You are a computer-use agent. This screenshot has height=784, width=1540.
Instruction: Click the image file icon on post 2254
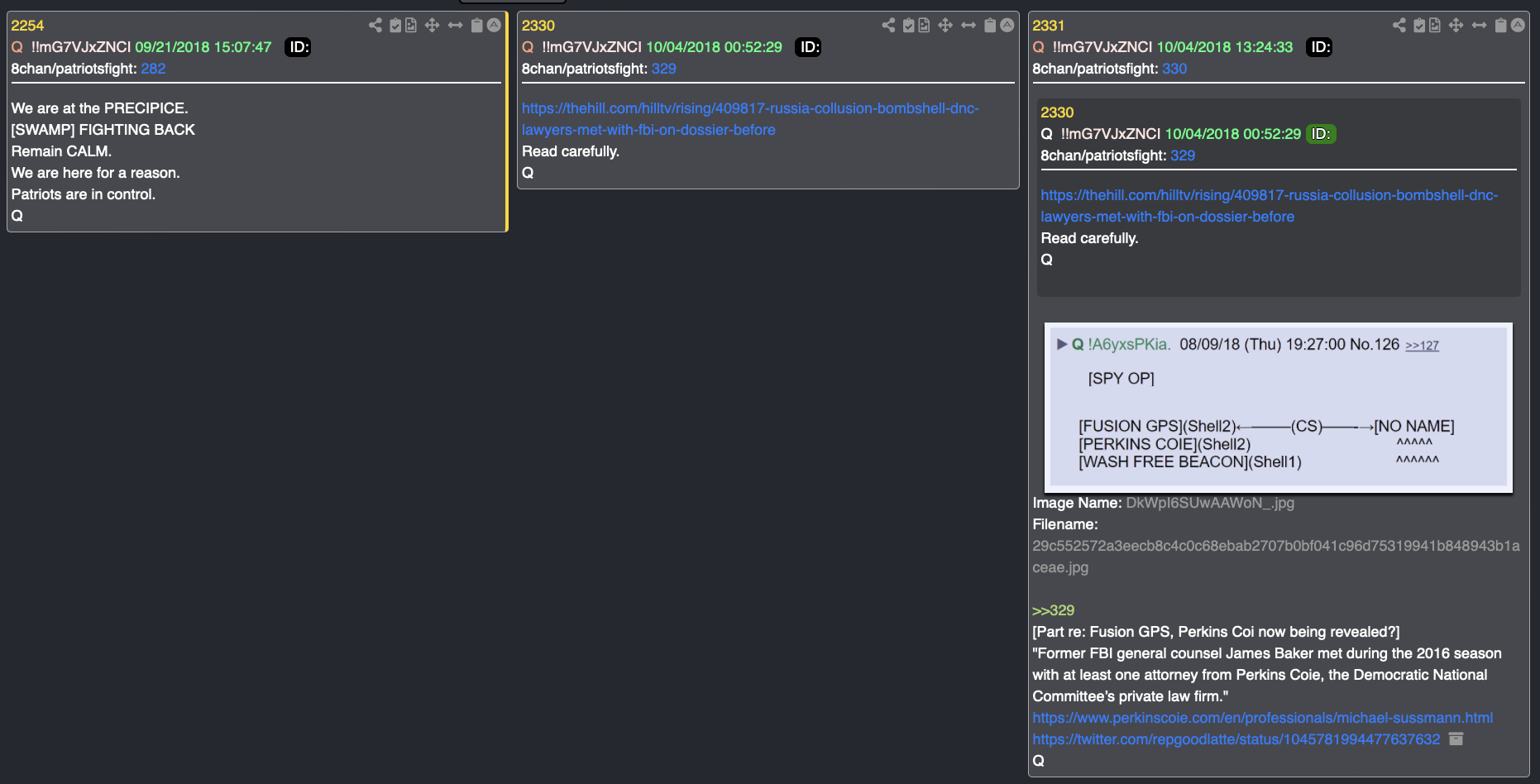(x=411, y=25)
